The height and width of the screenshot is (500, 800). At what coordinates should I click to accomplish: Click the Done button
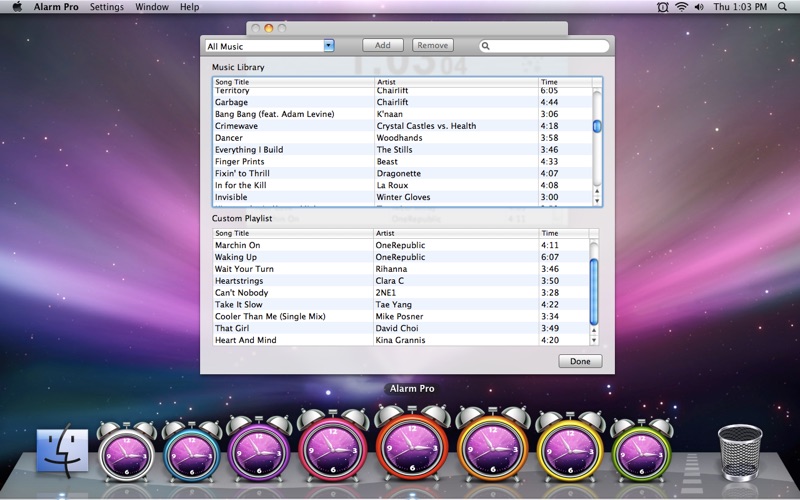580,361
